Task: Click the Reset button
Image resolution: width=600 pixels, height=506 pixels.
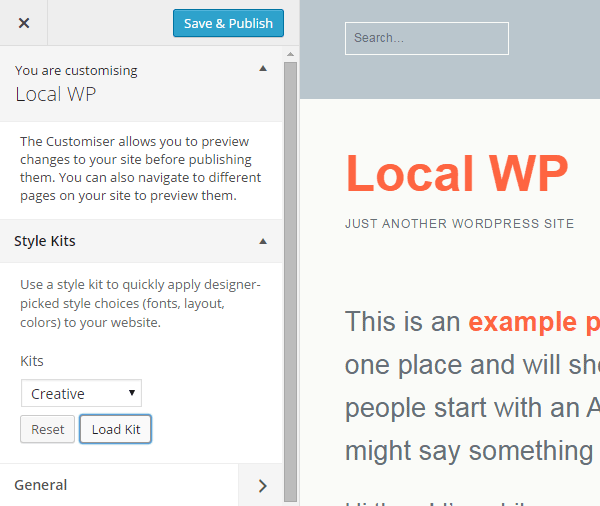Action: [x=47, y=429]
